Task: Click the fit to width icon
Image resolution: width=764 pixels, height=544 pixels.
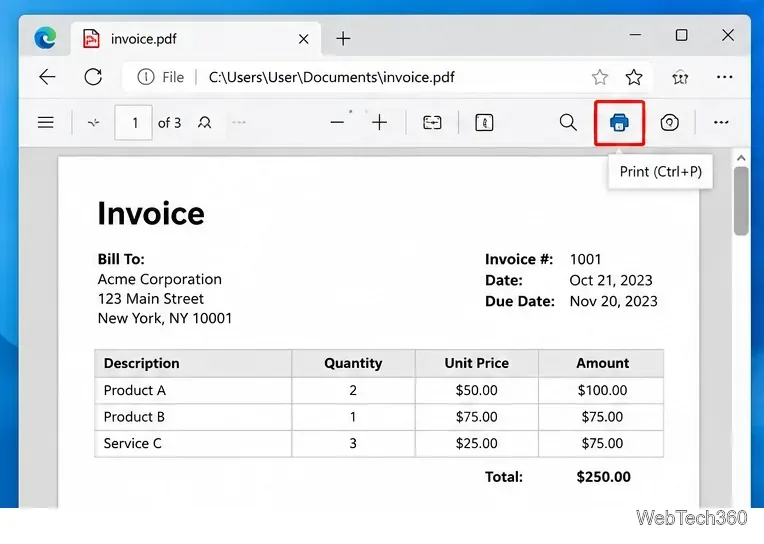Action: point(432,122)
